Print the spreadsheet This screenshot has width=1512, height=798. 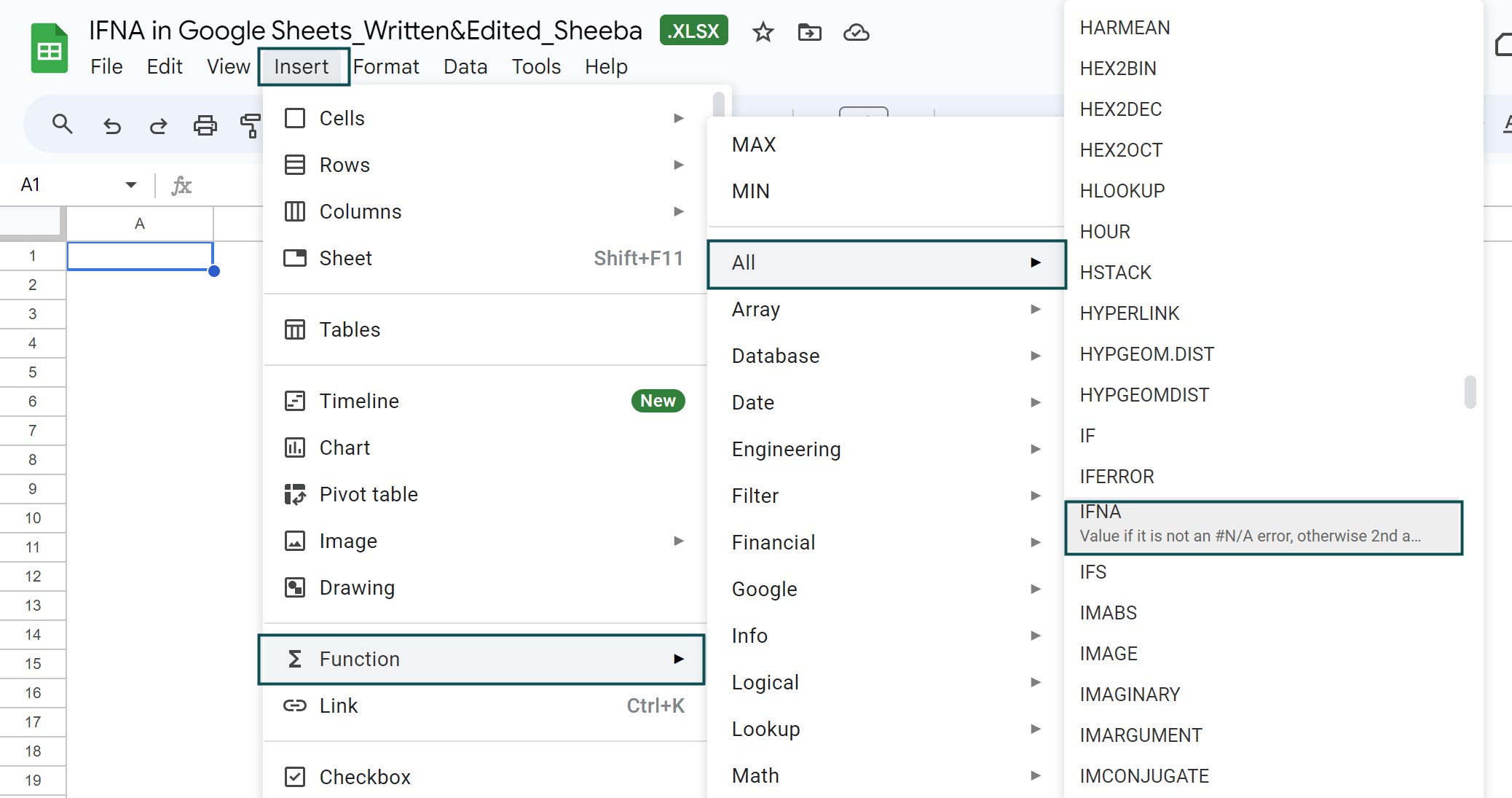(x=205, y=125)
